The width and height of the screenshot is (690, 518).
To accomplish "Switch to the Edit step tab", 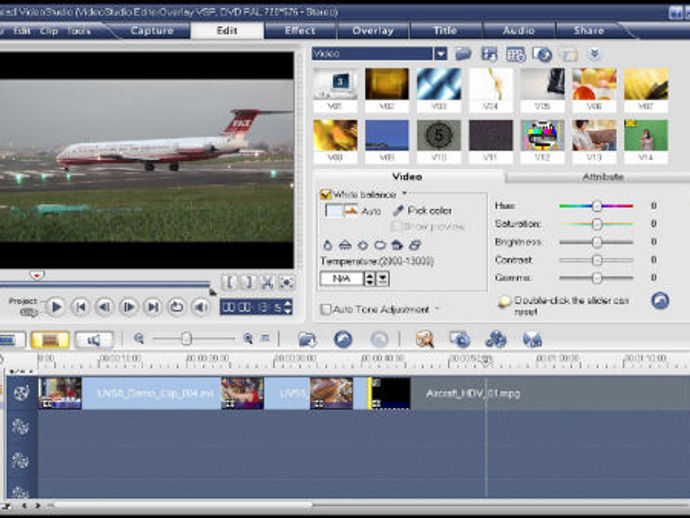I will pyautogui.click(x=227, y=31).
